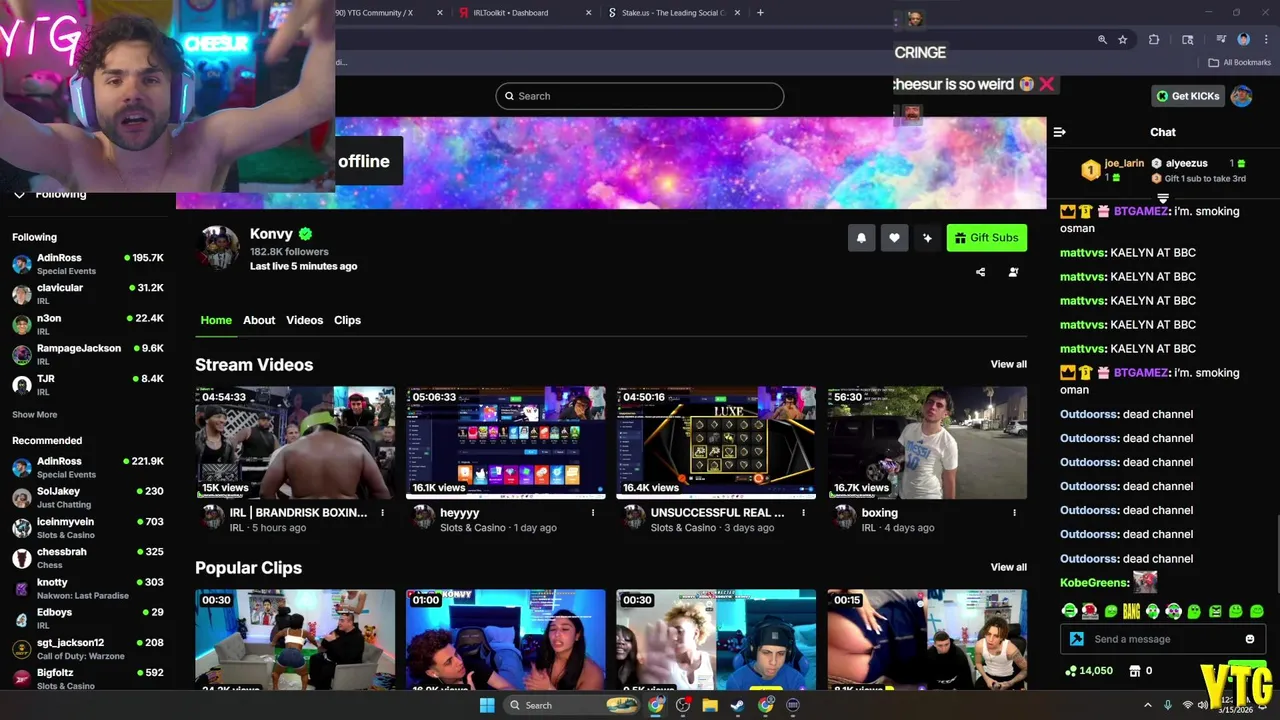This screenshot has height=720, width=1280.
Task: Open options for UNSUCCESSFUL REAL video
Action: click(x=803, y=513)
